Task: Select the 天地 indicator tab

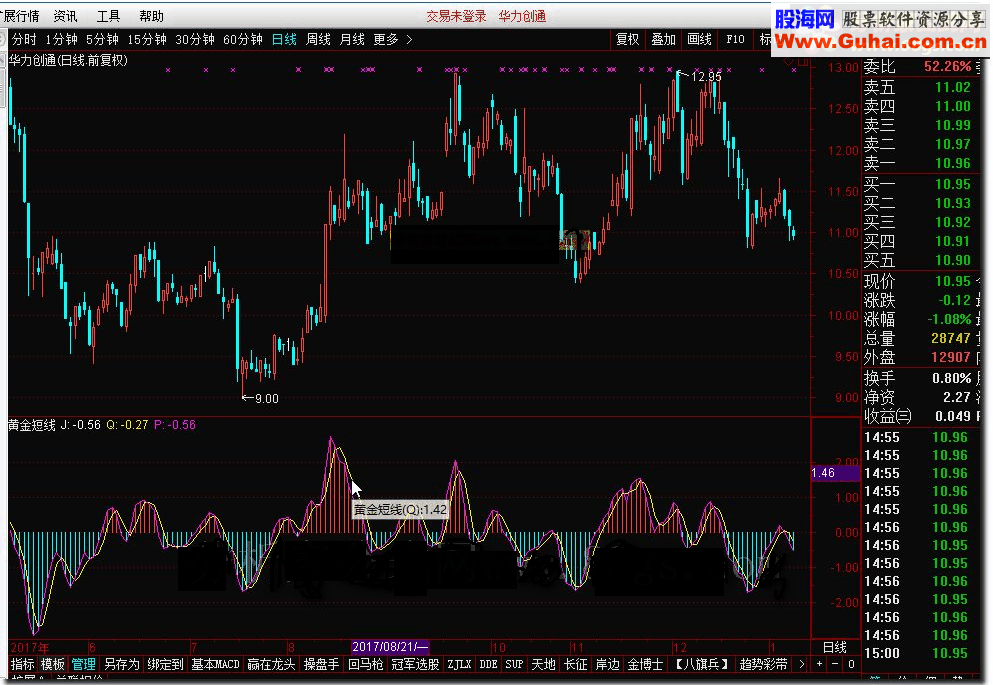Action: 543,664
